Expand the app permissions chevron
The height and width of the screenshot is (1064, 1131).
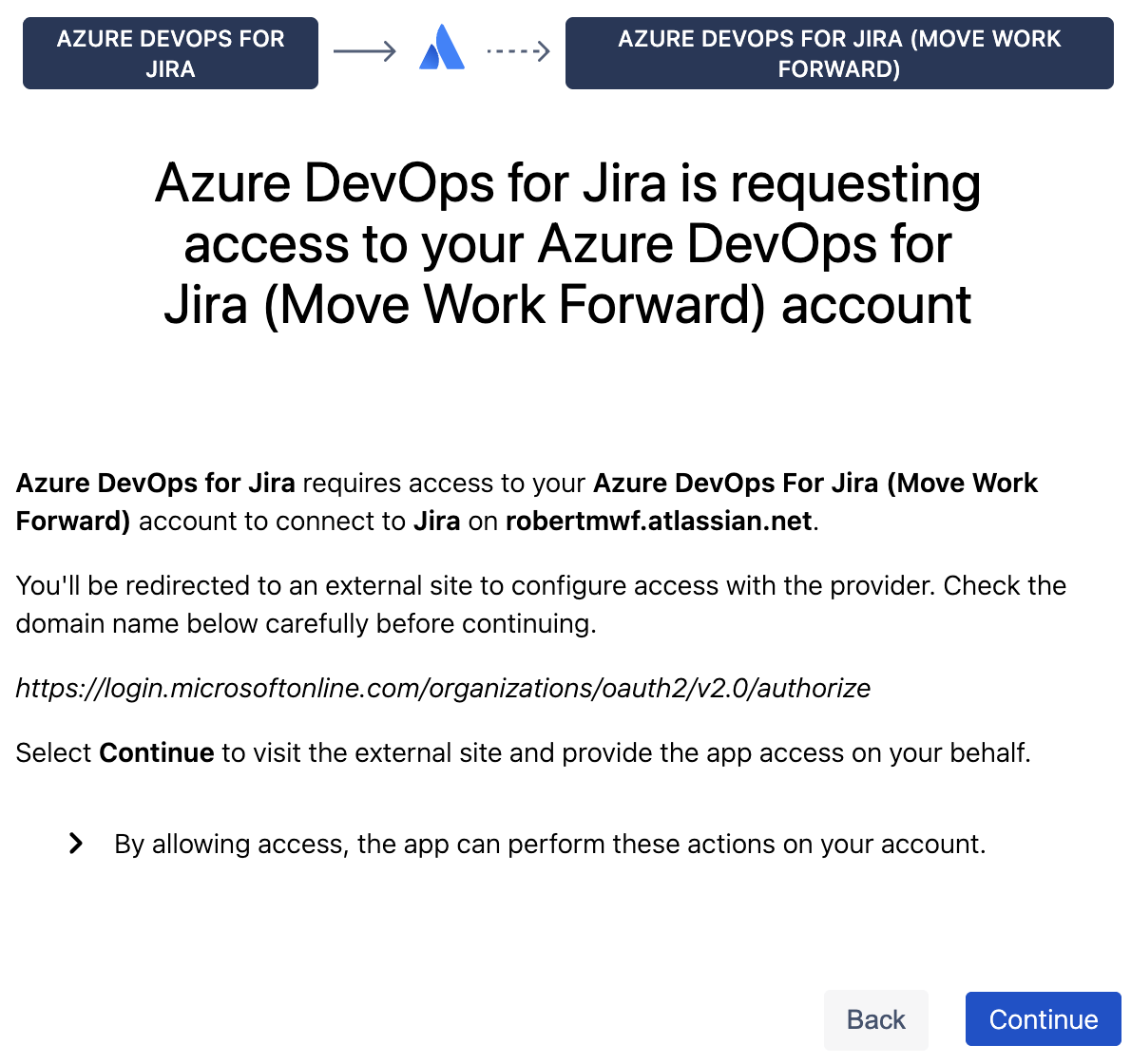75,844
